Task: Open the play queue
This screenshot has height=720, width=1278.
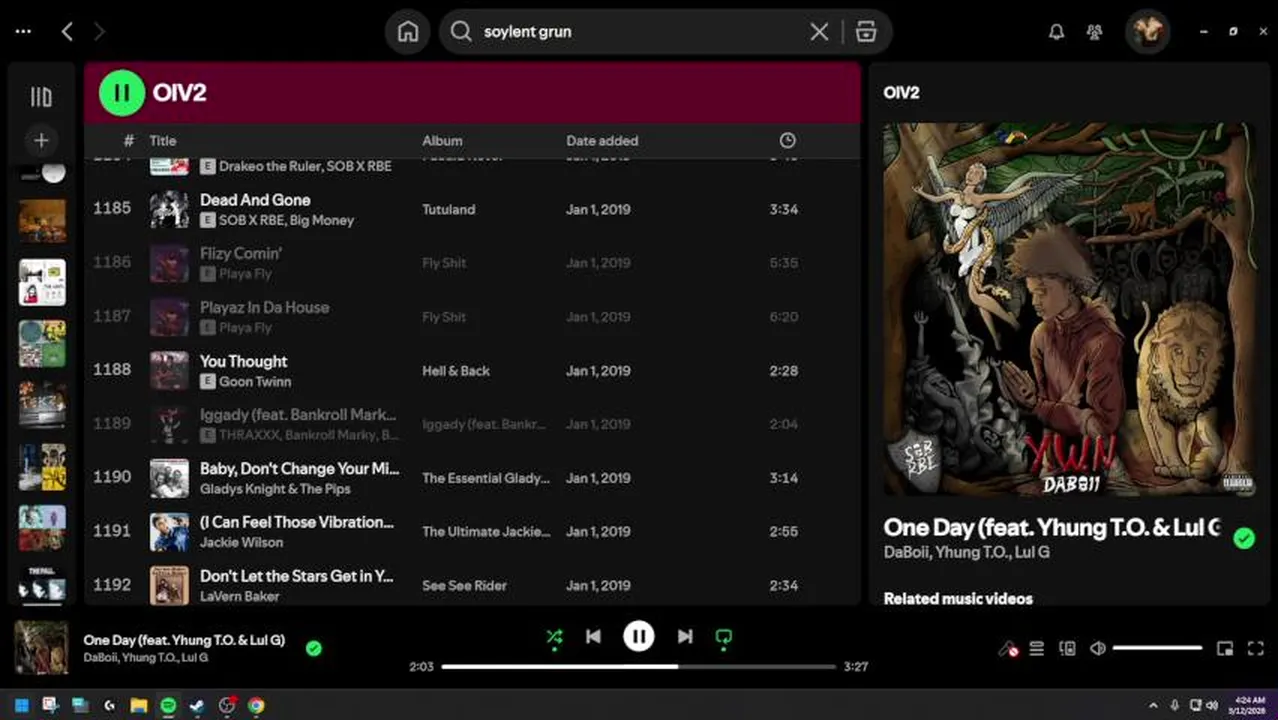Action: click(x=1037, y=649)
